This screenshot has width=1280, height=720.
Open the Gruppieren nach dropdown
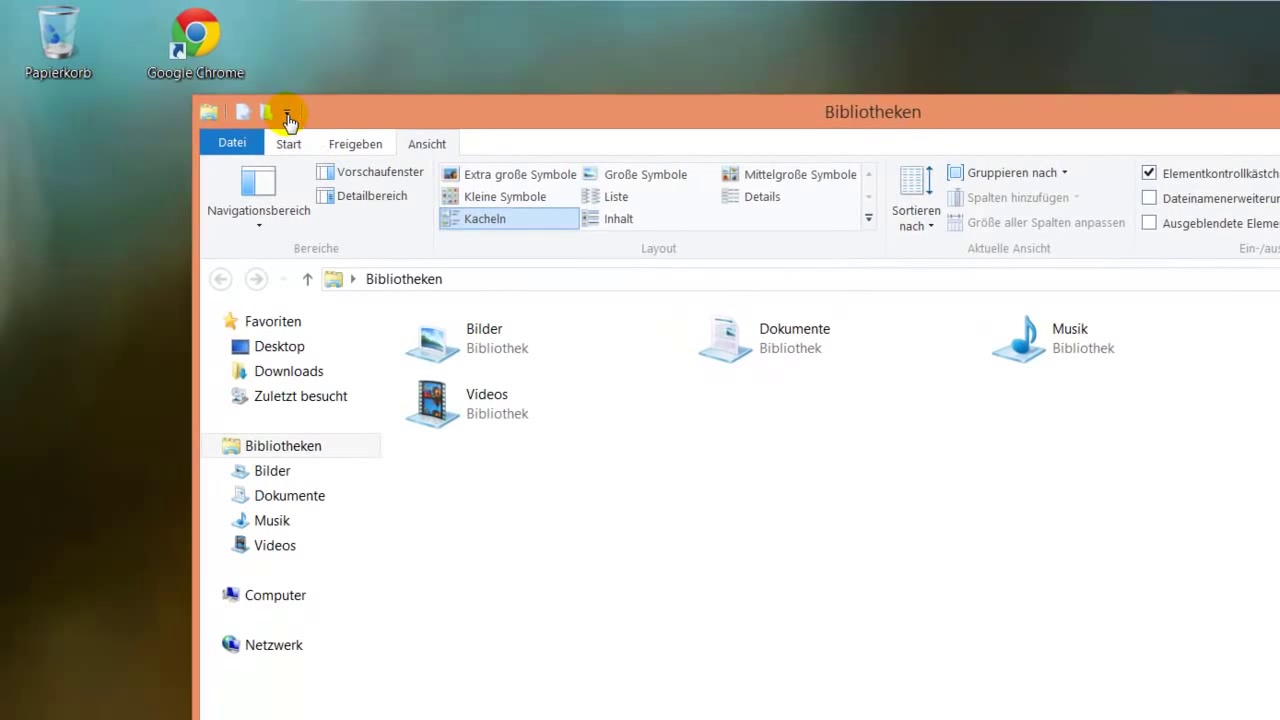click(1008, 173)
